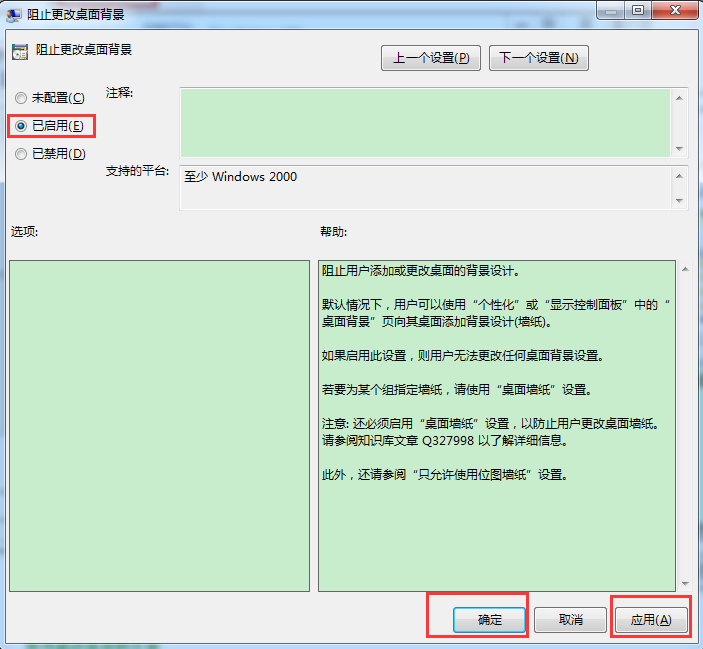Set the policy to 已禁用
The height and width of the screenshot is (649, 703).
click(x=21, y=154)
